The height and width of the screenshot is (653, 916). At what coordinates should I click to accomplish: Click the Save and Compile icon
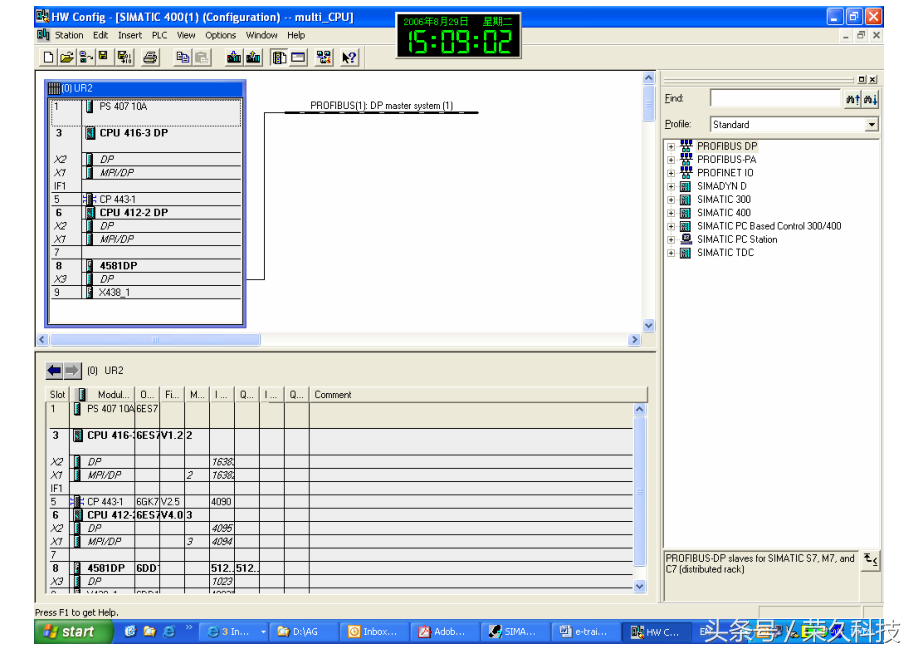(x=124, y=58)
